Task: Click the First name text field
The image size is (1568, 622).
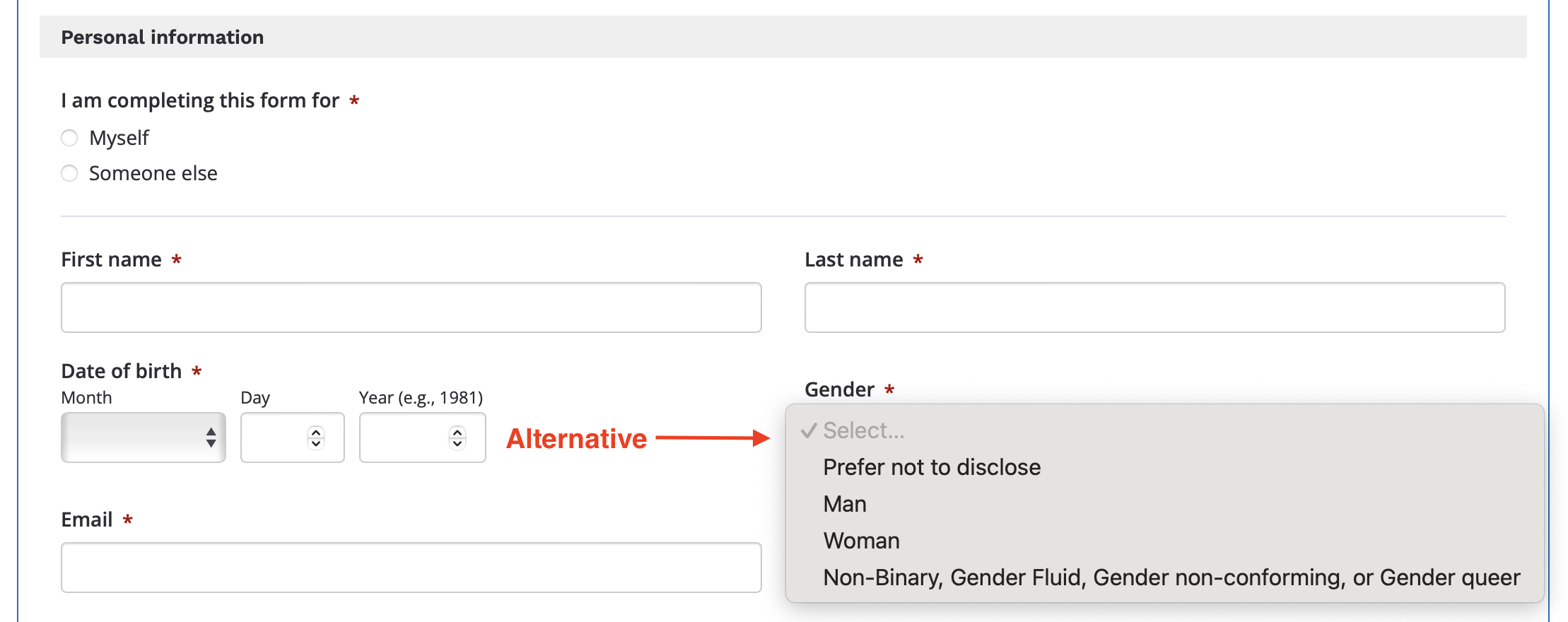Action: [x=411, y=307]
